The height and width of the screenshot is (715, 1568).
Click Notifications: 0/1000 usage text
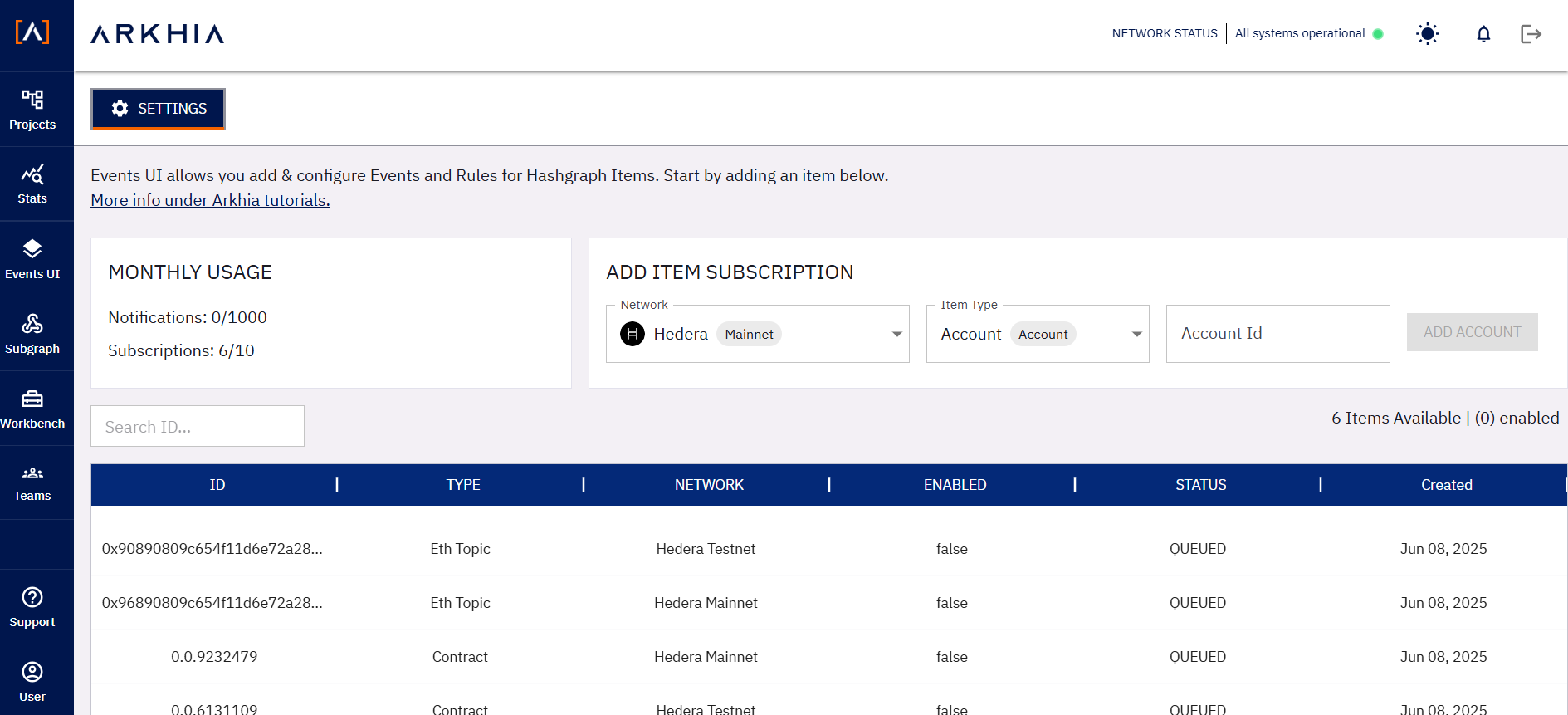tap(188, 317)
